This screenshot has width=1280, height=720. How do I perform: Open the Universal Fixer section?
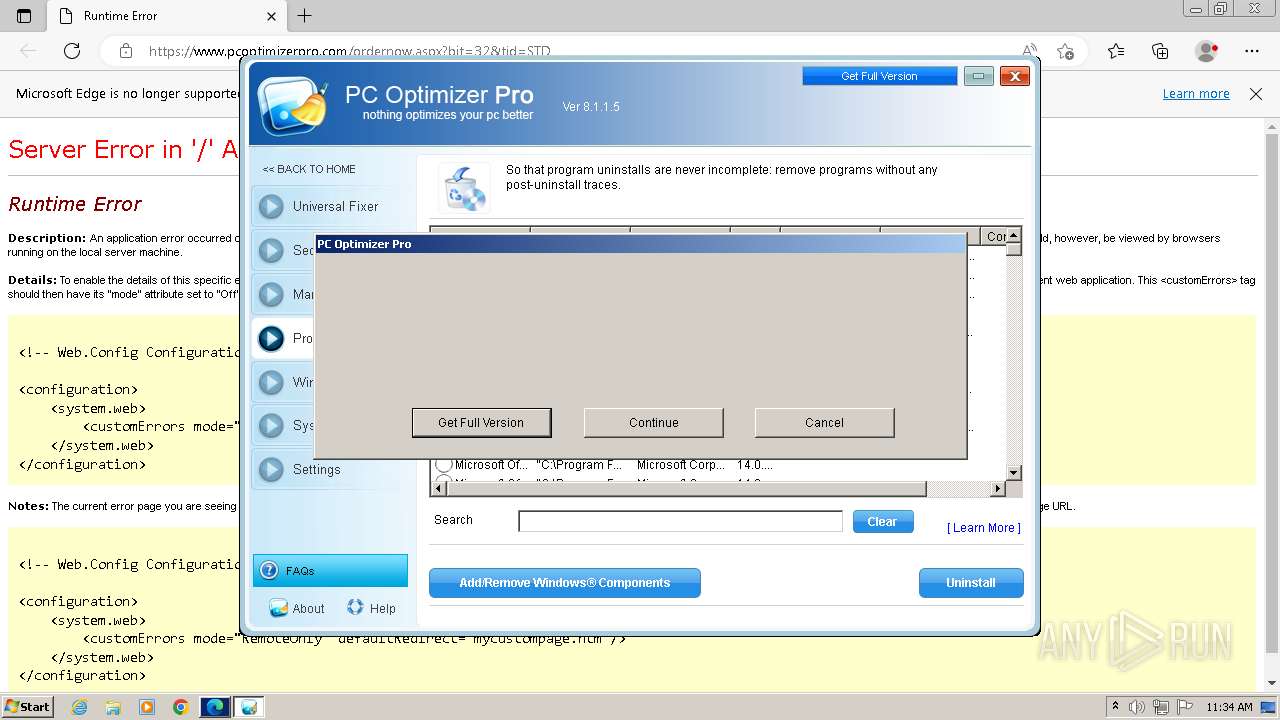pos(335,206)
